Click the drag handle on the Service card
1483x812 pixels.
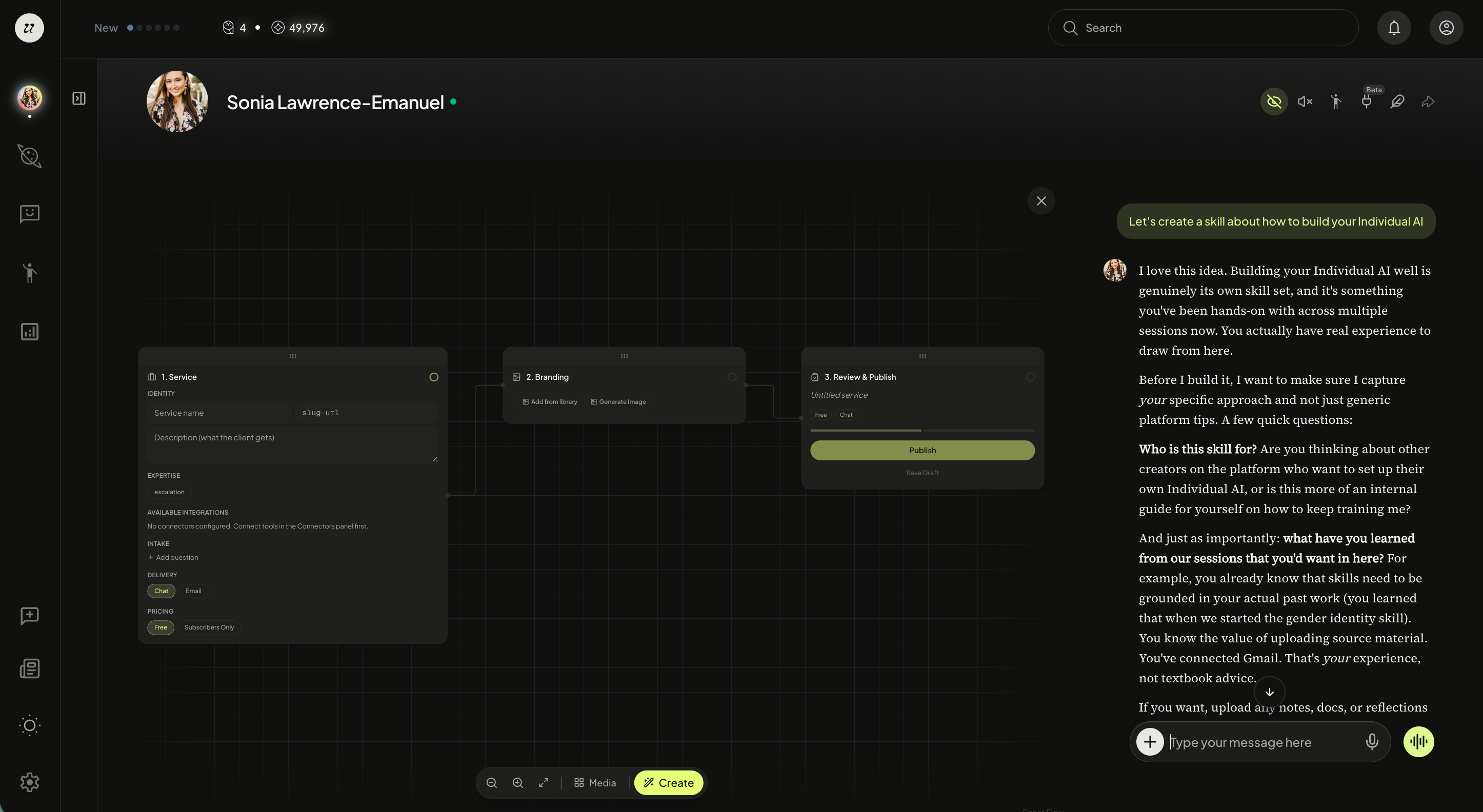click(292, 356)
